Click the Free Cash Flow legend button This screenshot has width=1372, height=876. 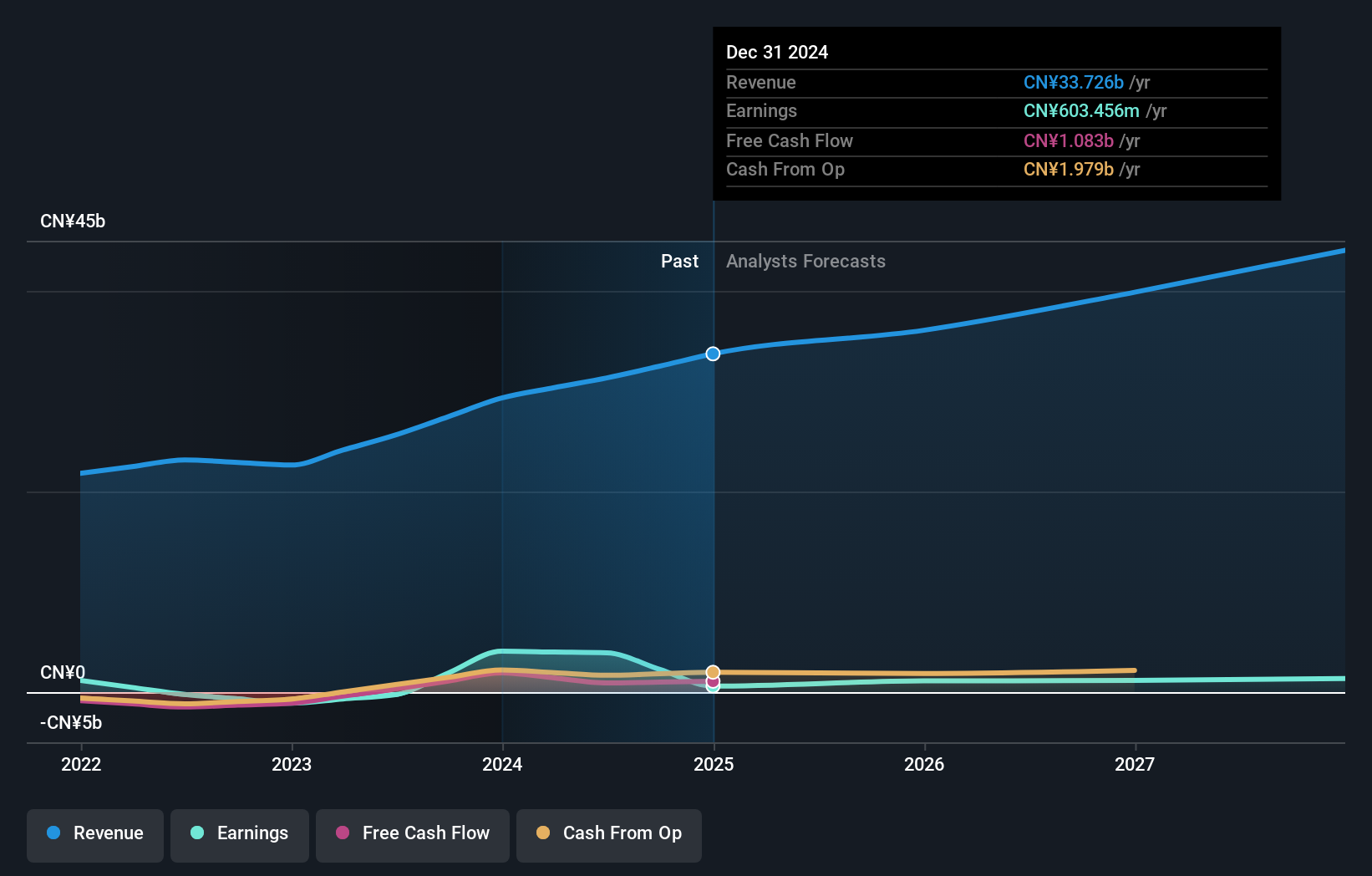click(412, 834)
